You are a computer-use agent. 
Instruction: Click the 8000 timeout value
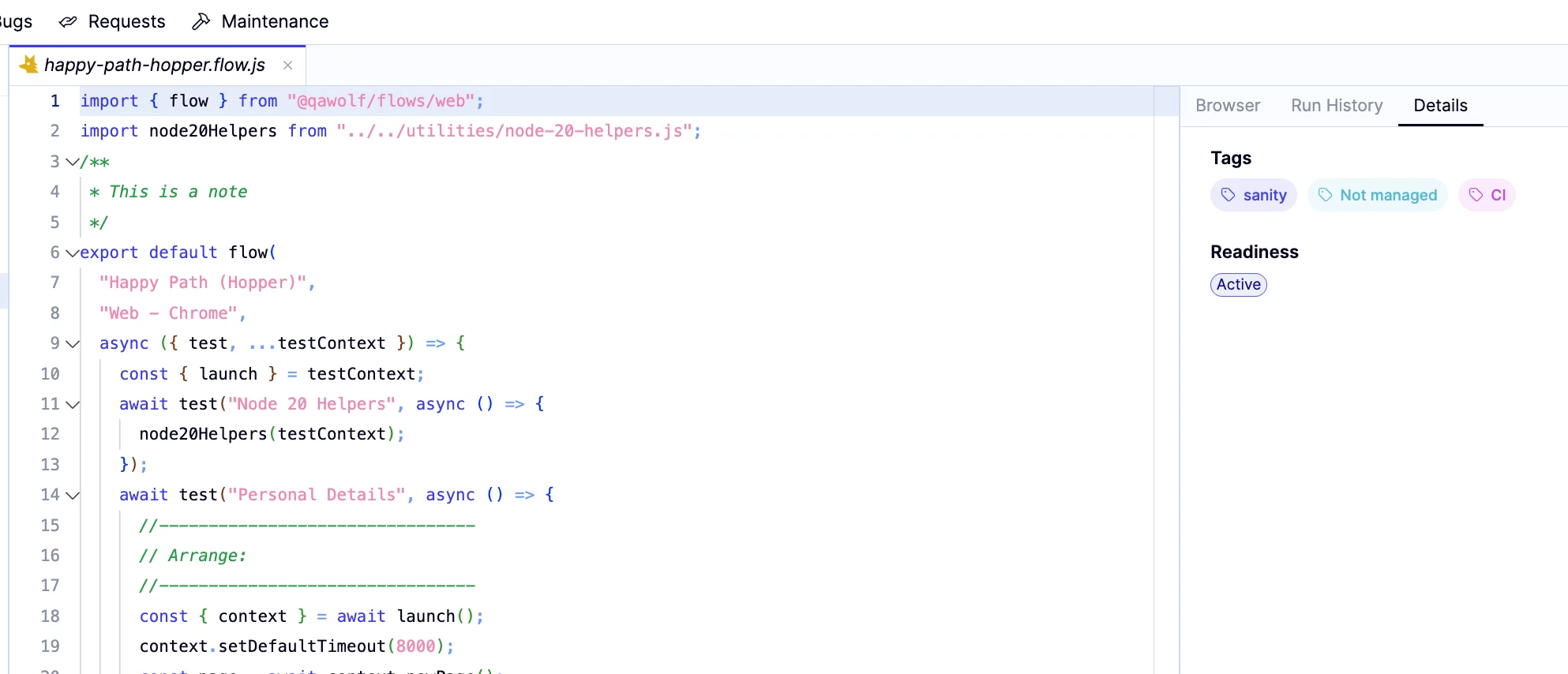tap(415, 646)
